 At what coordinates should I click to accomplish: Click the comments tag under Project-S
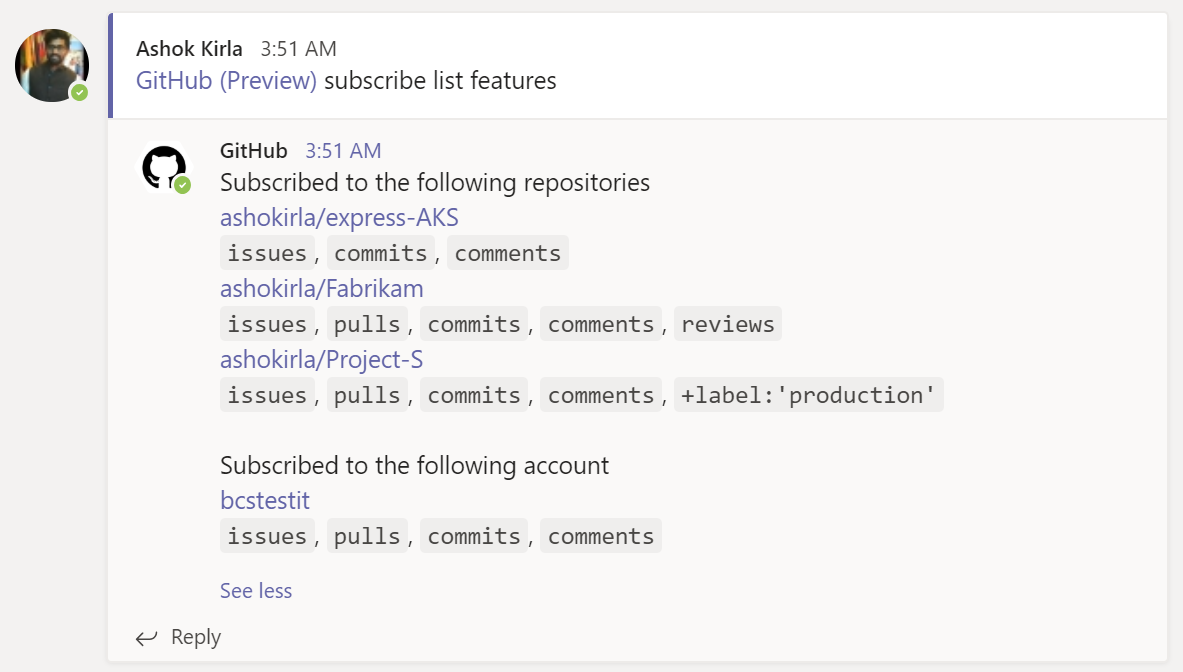pyautogui.click(x=600, y=395)
